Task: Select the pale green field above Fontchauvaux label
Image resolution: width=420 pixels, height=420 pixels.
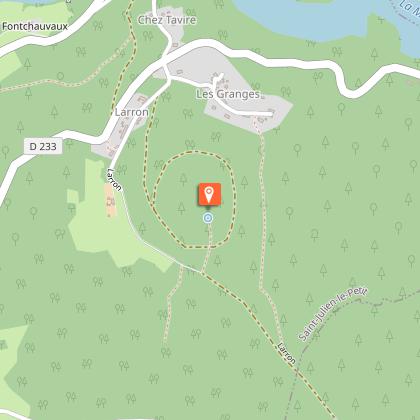Action: (33, 12)
